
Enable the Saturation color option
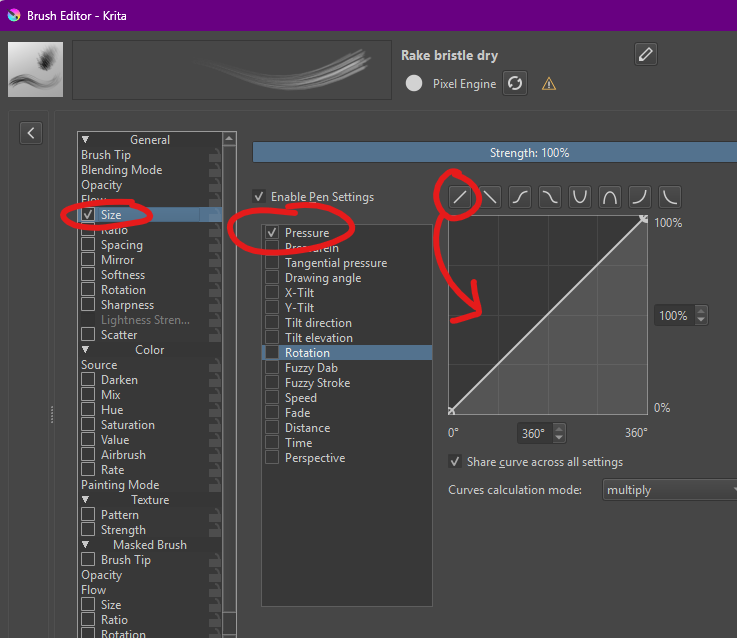pyautogui.click(x=88, y=425)
